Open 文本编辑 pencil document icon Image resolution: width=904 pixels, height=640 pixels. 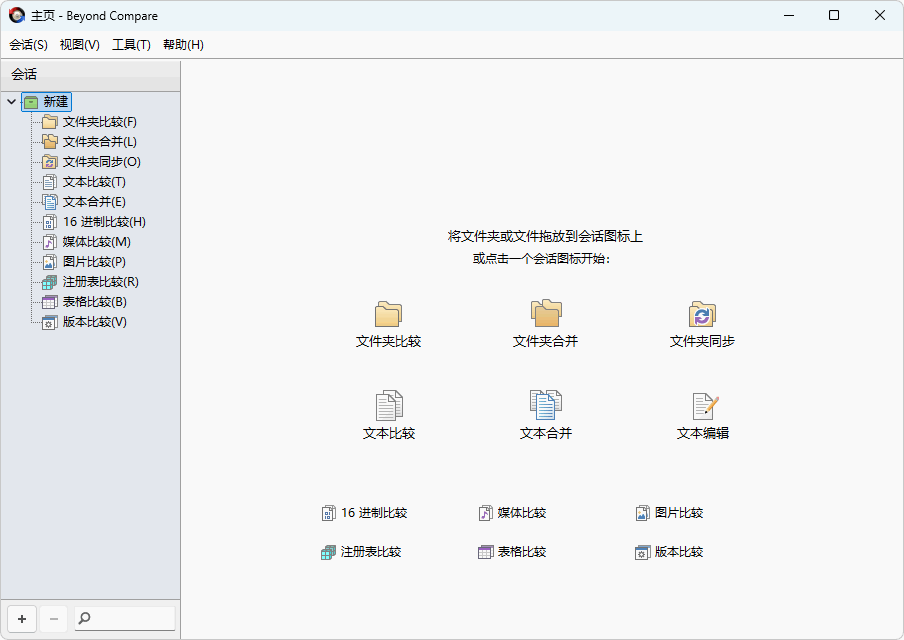(x=705, y=406)
